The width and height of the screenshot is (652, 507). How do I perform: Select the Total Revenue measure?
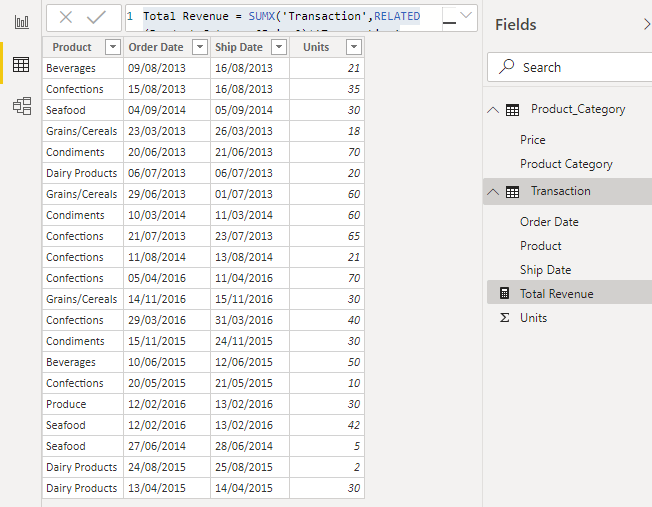[x=557, y=294]
